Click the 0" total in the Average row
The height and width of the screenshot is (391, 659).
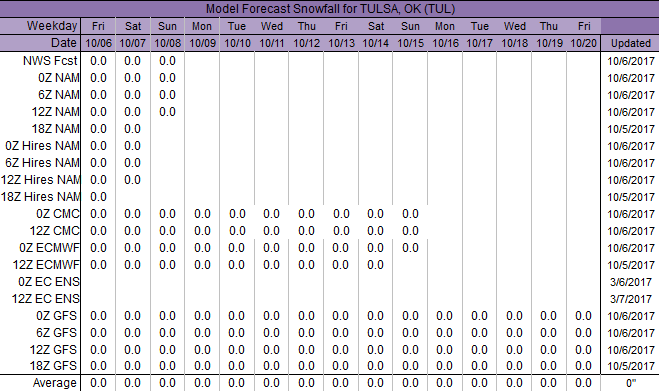[631, 383]
